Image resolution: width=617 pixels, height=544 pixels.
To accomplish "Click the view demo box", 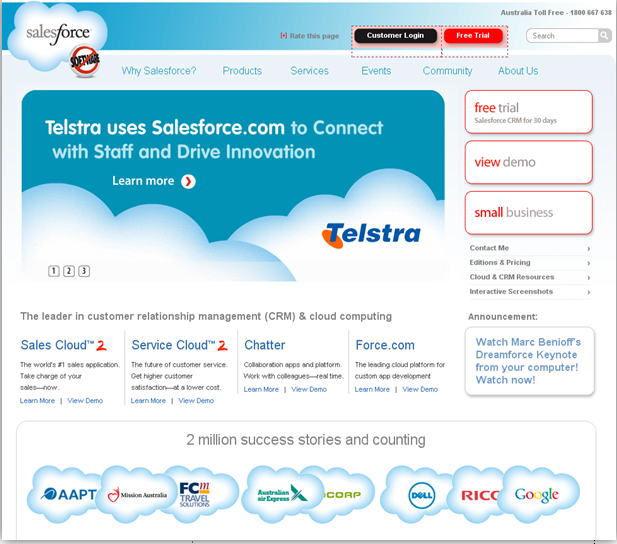I will [x=528, y=162].
